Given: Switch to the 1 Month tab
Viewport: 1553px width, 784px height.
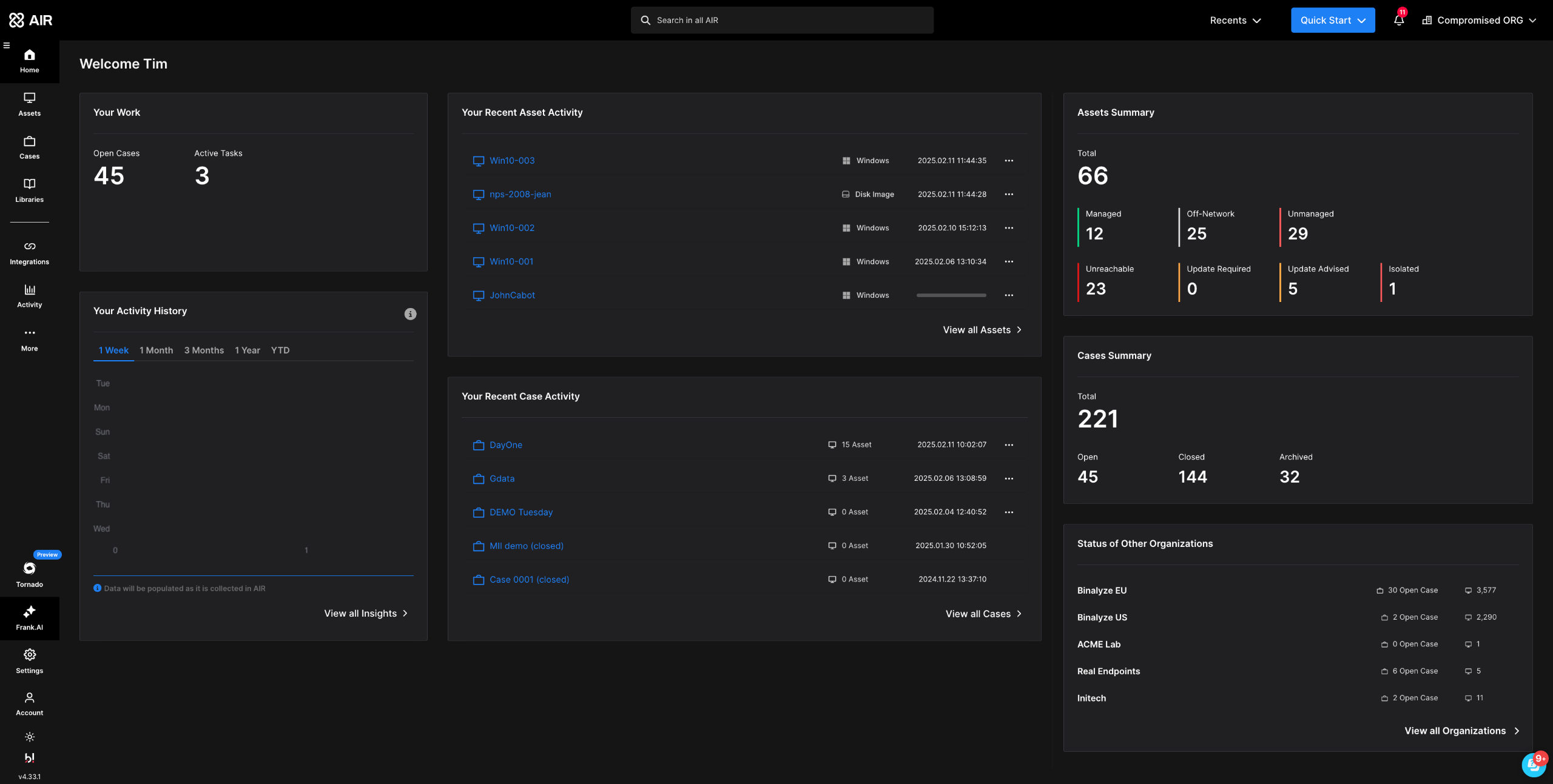Looking at the screenshot, I should click(x=156, y=350).
